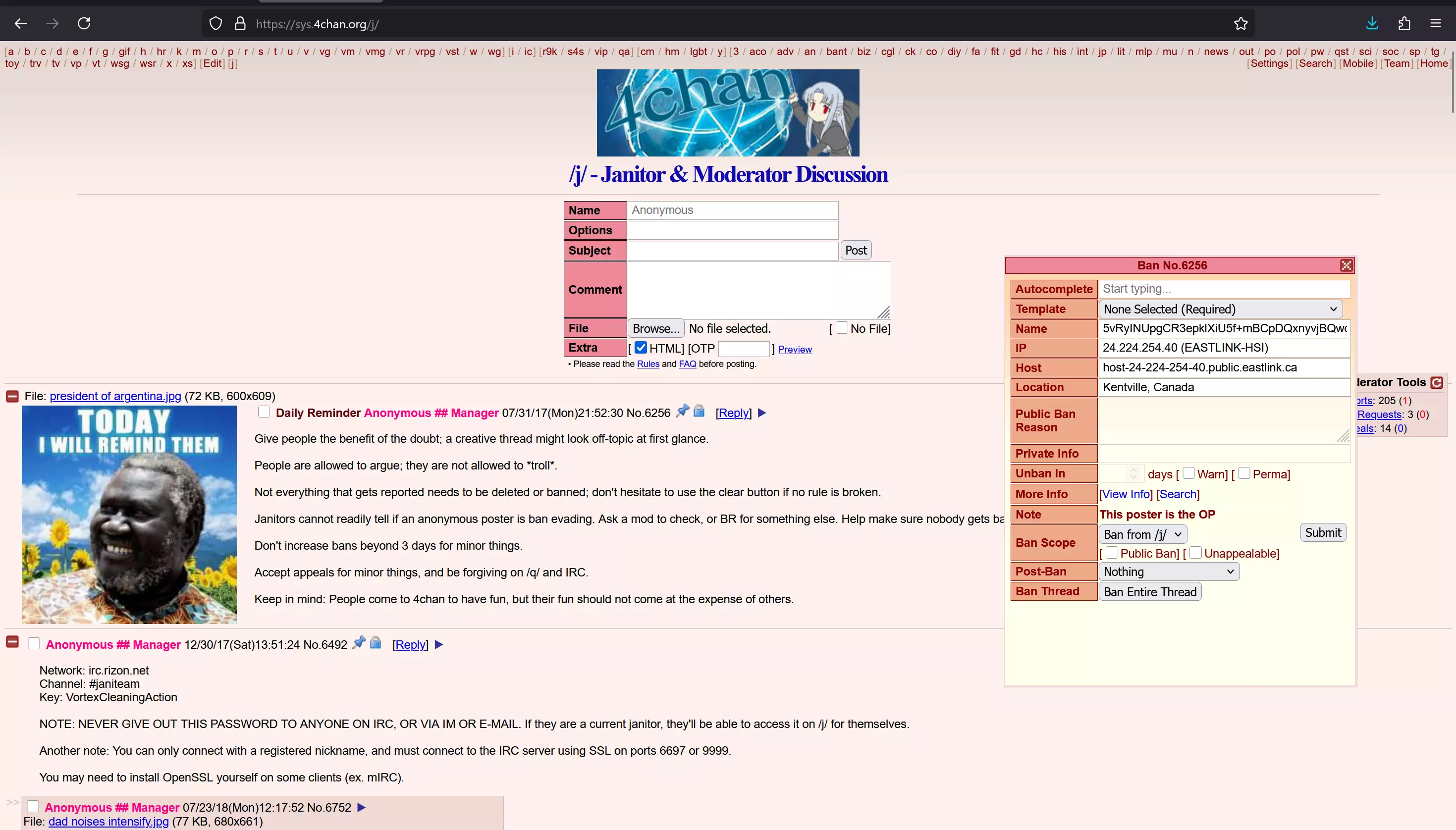Open the Post-Ban Nothing dropdown
The height and width of the screenshot is (830, 1456).
(1169, 571)
